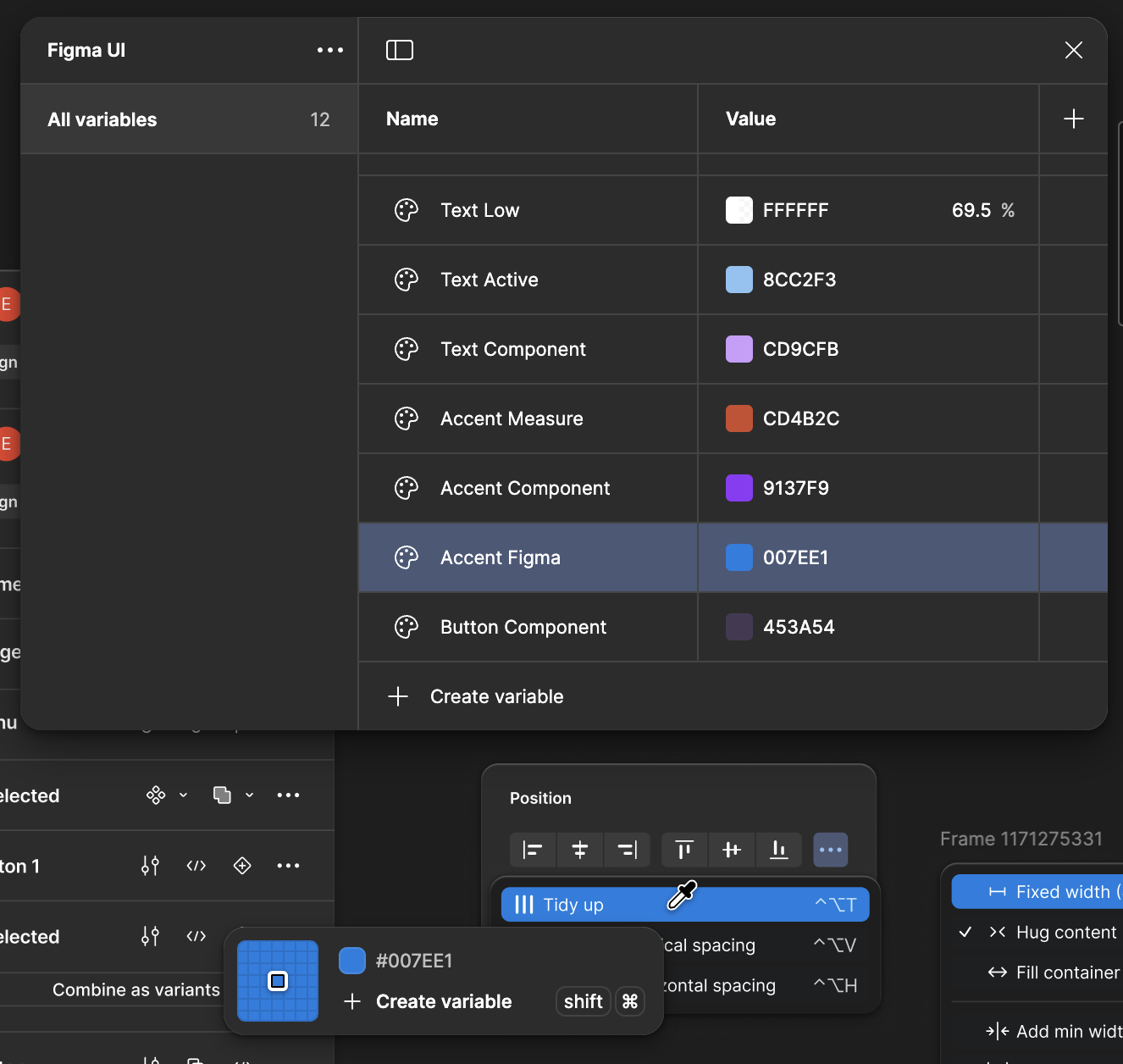This screenshot has width=1123, height=1064.
Task: Click code icon in ton 1 row
Action: coord(196,866)
